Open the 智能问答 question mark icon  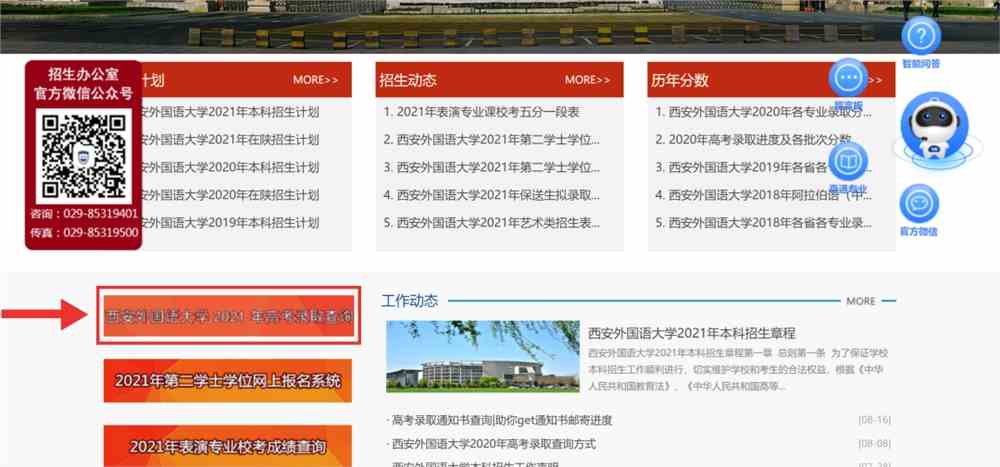pyautogui.click(x=920, y=36)
